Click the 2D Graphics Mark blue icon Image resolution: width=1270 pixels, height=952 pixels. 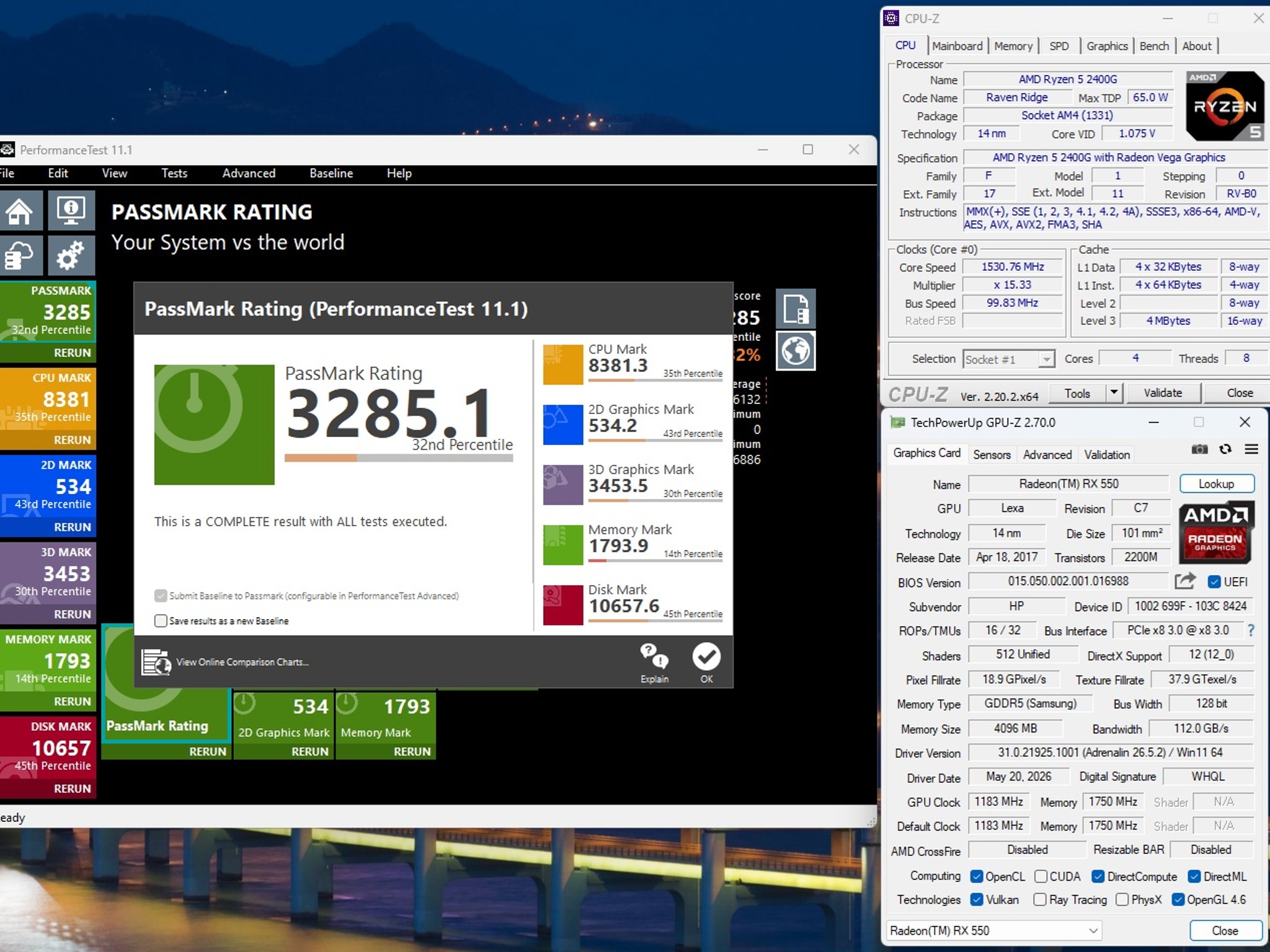tap(563, 425)
